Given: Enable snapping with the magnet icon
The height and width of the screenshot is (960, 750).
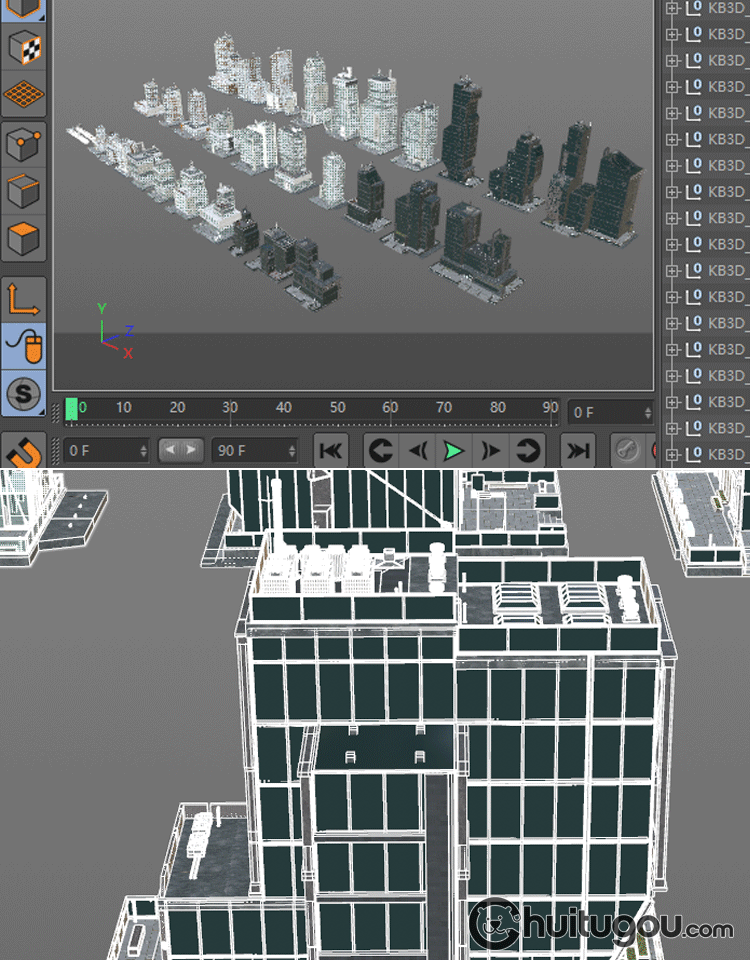Looking at the screenshot, I should tap(24, 452).
